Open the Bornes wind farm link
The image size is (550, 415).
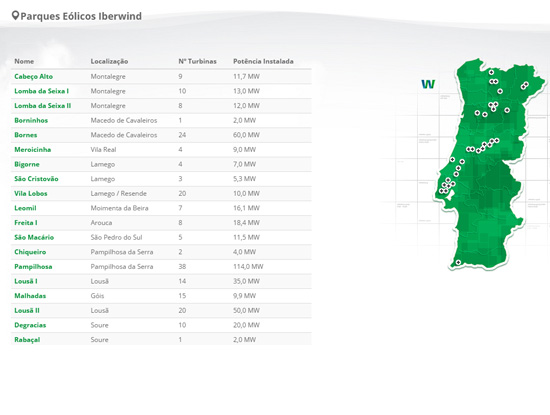pos(26,135)
